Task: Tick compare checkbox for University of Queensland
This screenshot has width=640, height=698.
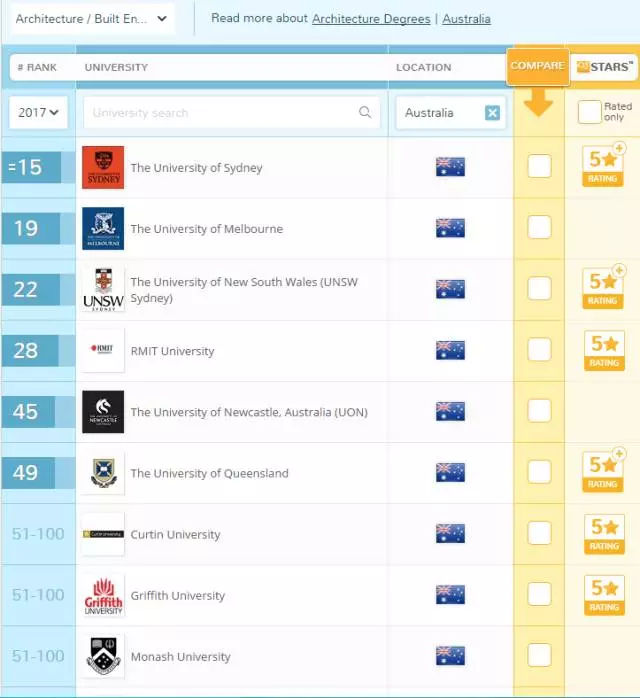Action: click(x=539, y=471)
